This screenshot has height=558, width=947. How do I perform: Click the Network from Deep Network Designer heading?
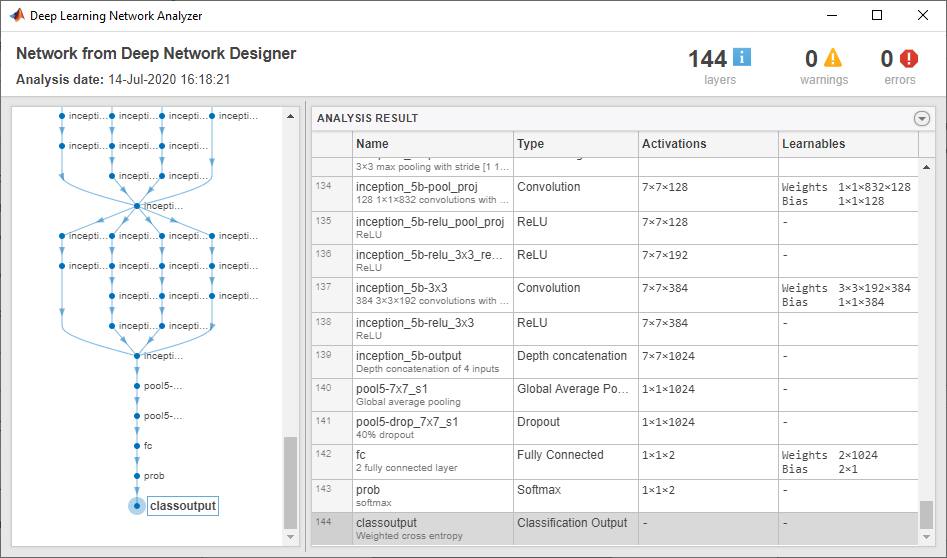click(x=156, y=54)
